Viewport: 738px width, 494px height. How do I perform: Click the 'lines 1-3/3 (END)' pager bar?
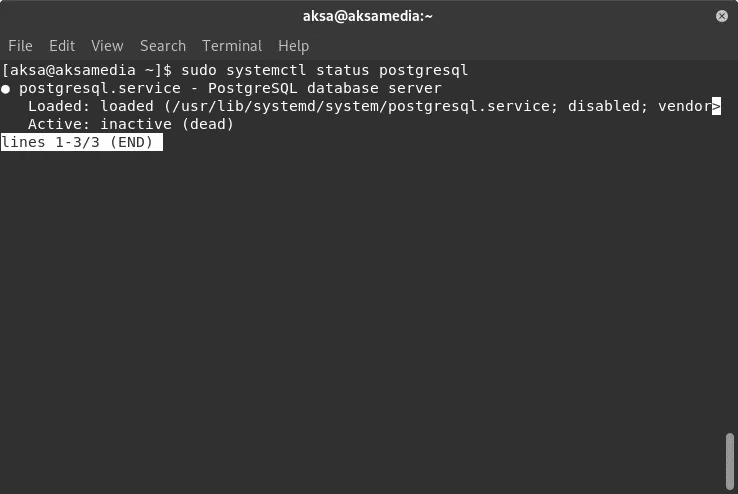click(x=82, y=142)
